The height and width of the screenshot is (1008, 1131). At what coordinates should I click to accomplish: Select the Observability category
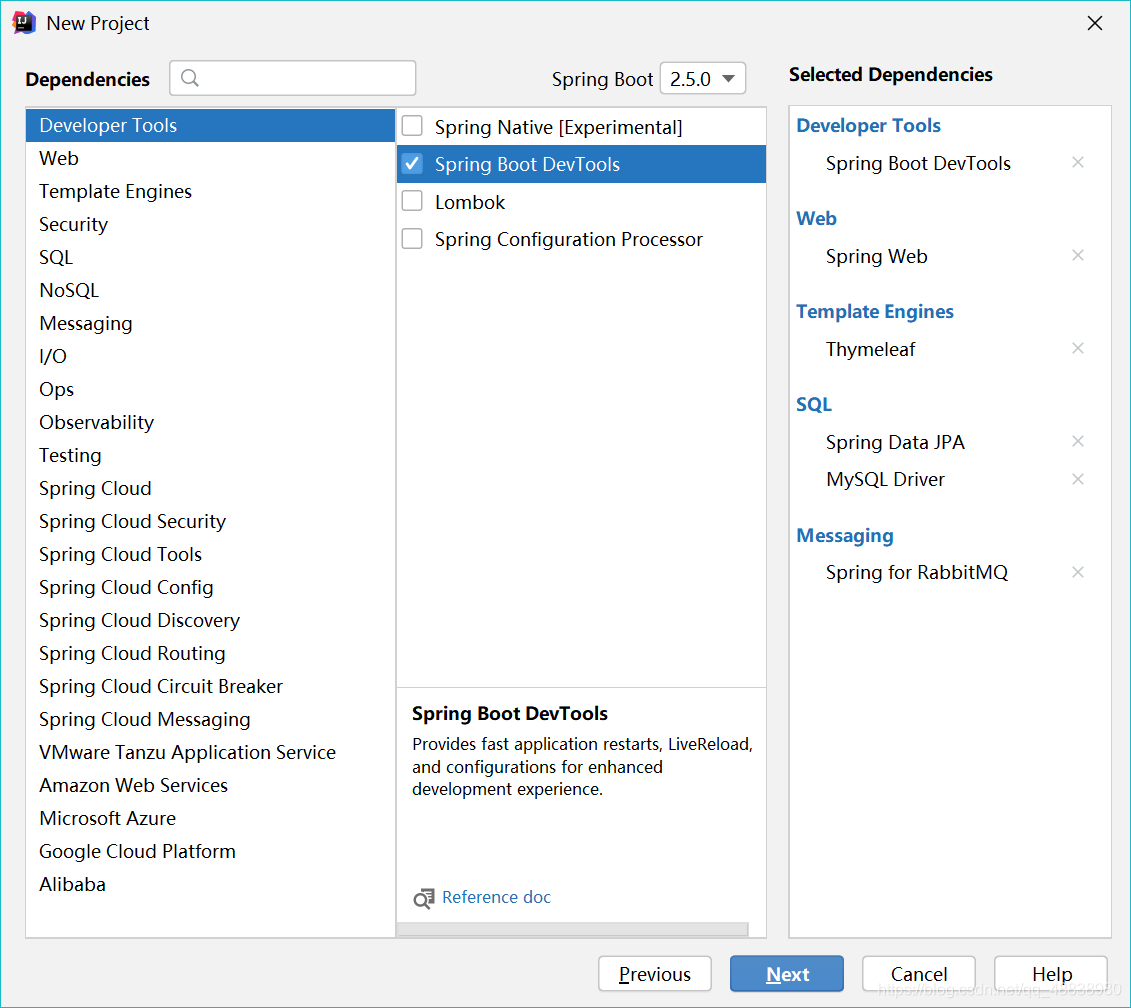(x=211, y=422)
